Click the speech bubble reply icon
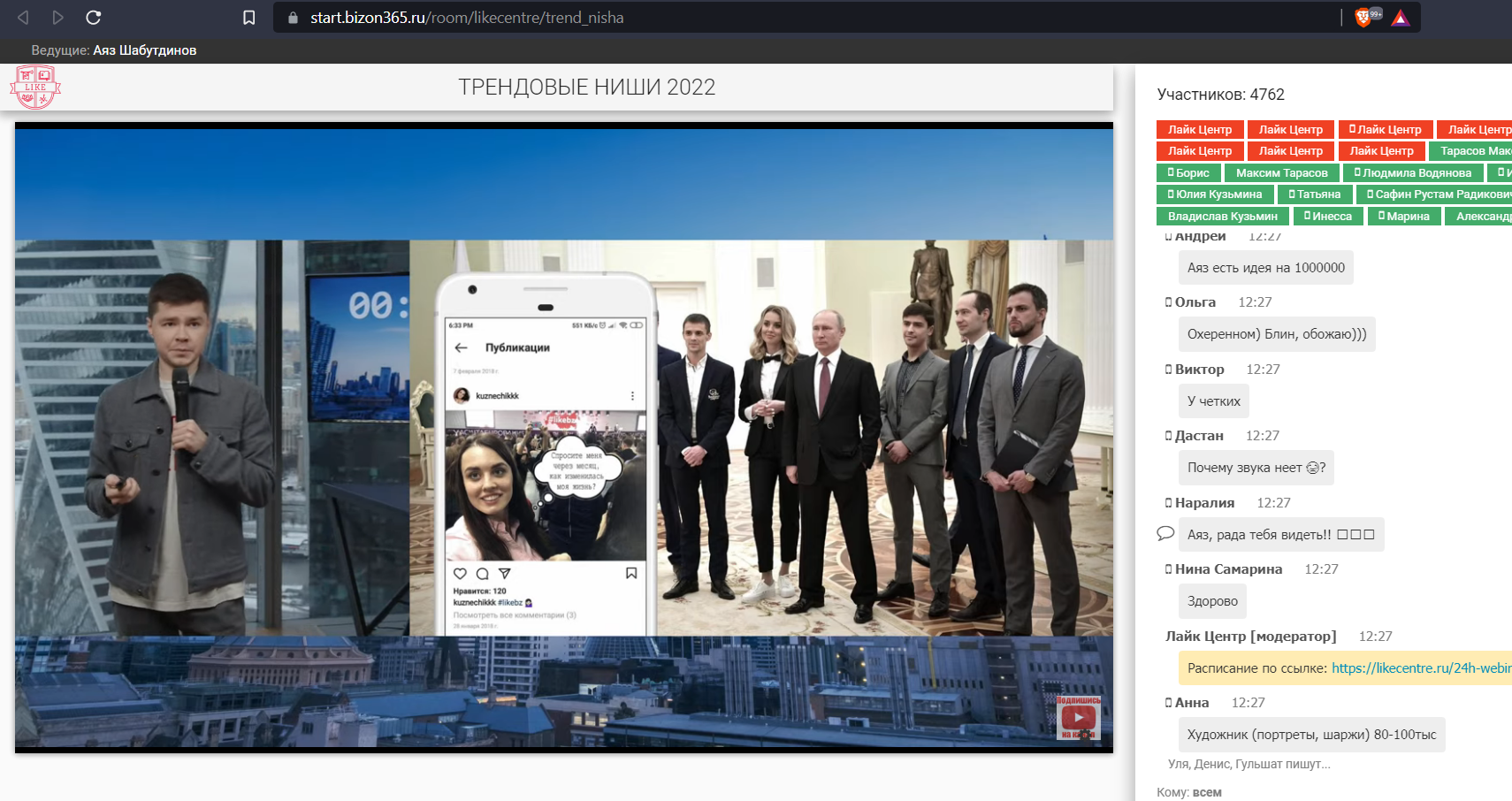Image resolution: width=1512 pixels, height=801 pixels. 1165,533
